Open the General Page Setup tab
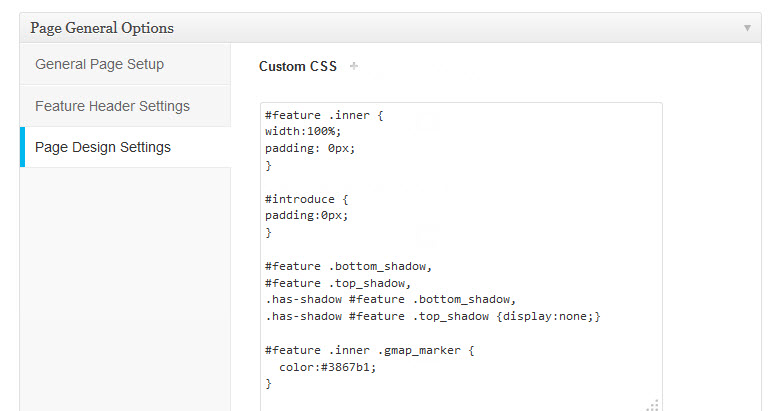The width and height of the screenshot is (777, 411). pyautogui.click(x=99, y=64)
